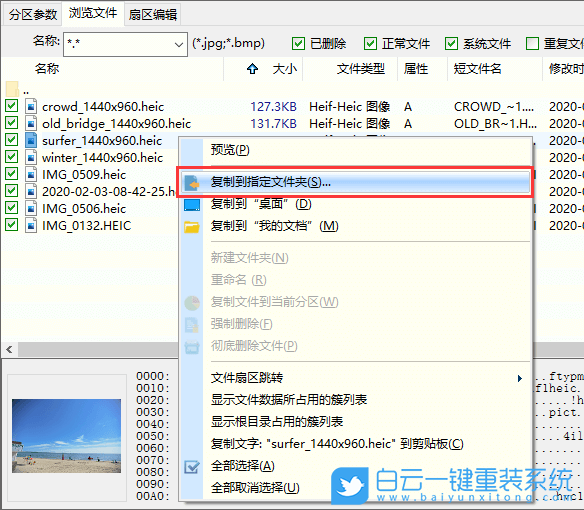This screenshot has width=584, height=510.
Task: Click scroll-left arrow of horizontal scrollbar
Action: [9, 349]
